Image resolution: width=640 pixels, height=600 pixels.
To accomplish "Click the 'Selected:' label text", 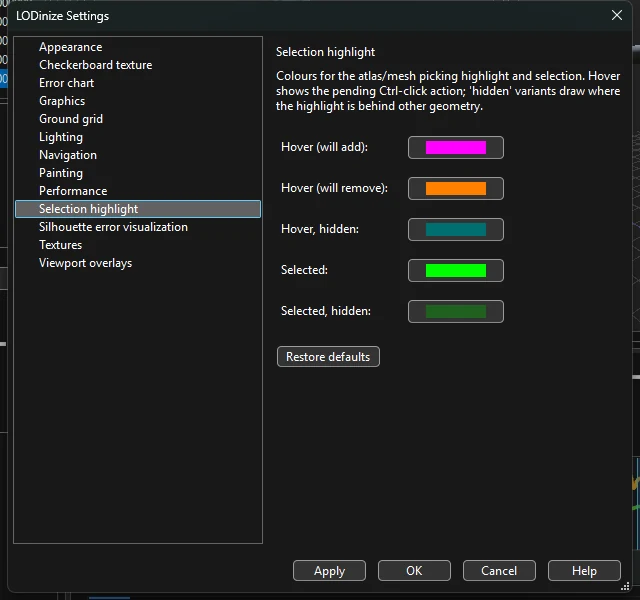I will (304, 270).
